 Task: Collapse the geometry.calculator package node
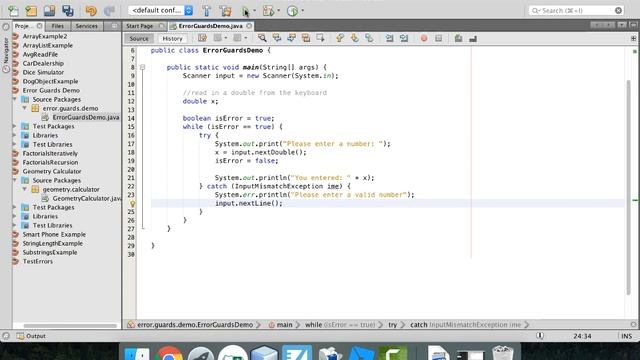(24, 189)
